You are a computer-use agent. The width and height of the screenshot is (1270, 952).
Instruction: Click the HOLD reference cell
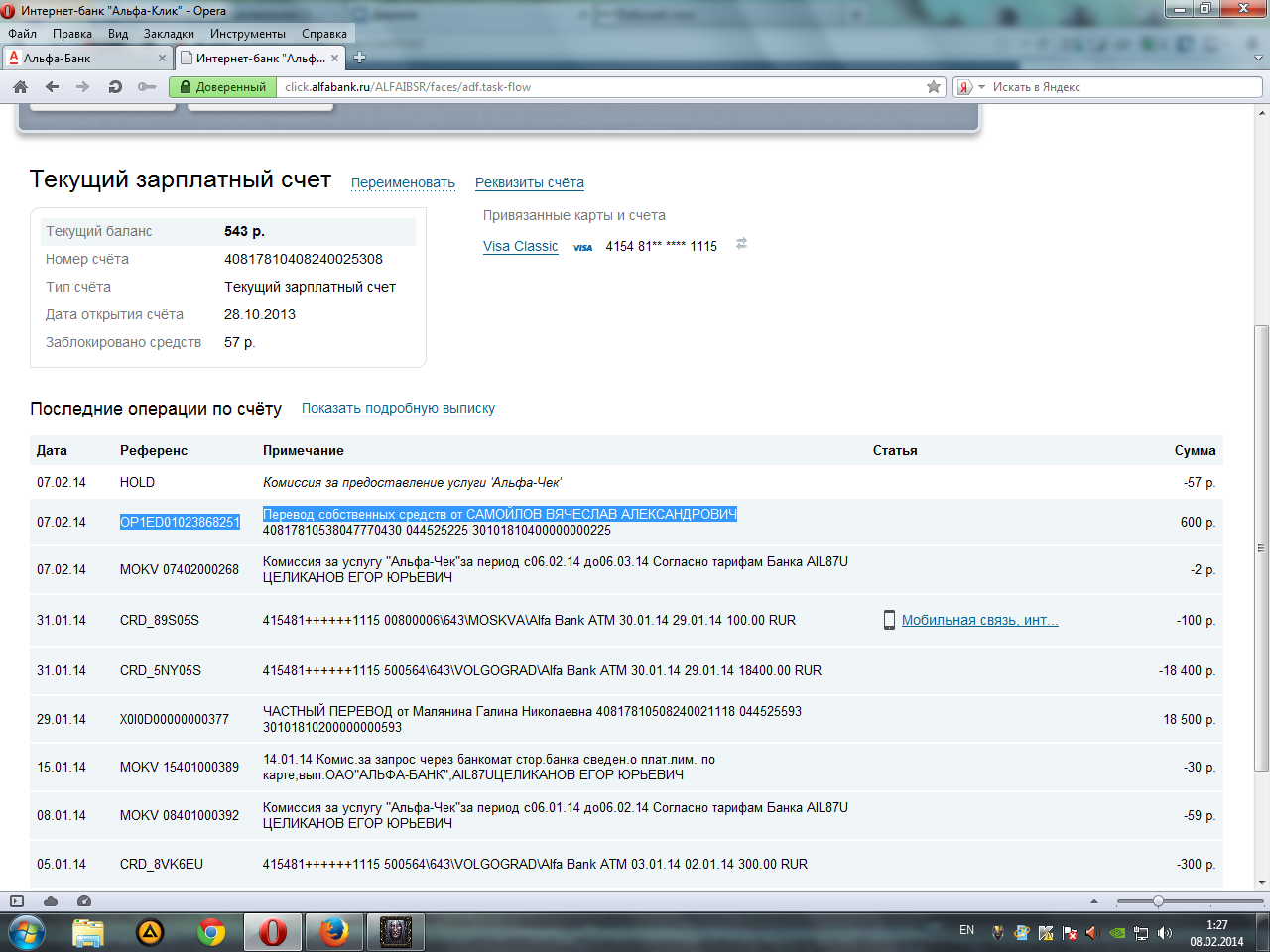coord(137,482)
